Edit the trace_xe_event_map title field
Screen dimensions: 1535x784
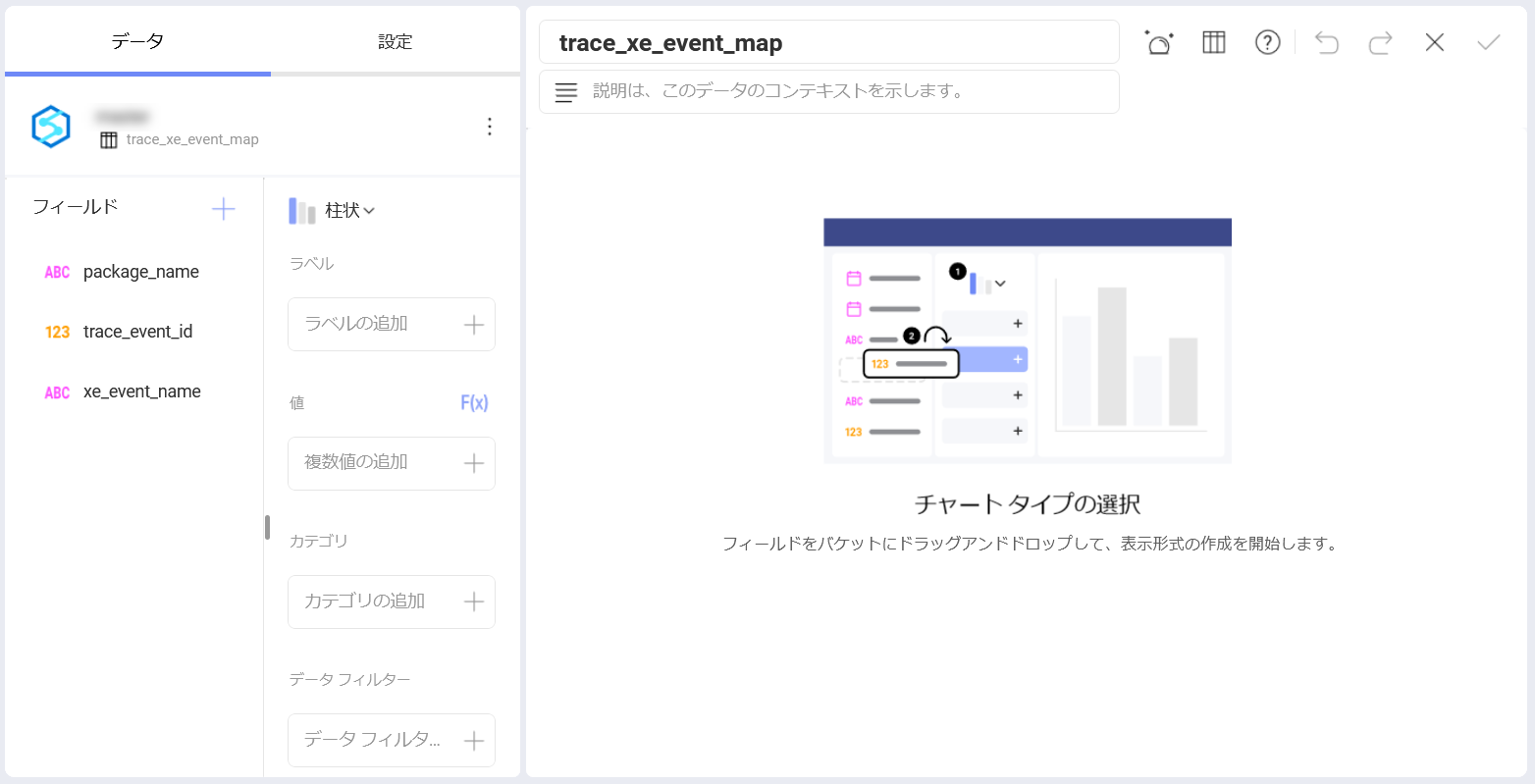(829, 42)
